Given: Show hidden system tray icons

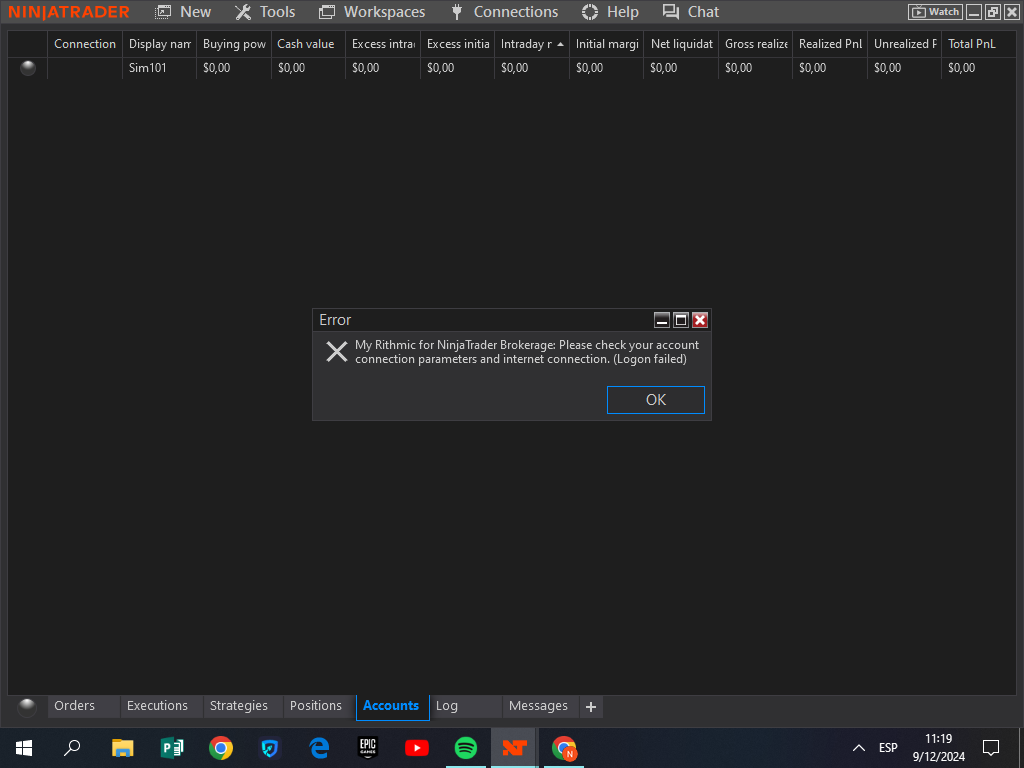Looking at the screenshot, I should point(859,748).
